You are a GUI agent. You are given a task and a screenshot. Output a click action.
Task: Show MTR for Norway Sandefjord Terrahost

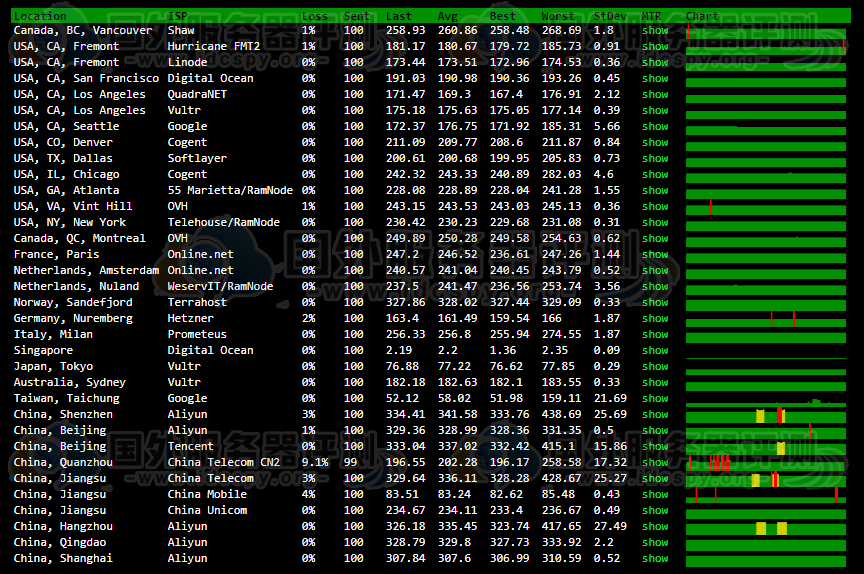pyautogui.click(x=655, y=302)
